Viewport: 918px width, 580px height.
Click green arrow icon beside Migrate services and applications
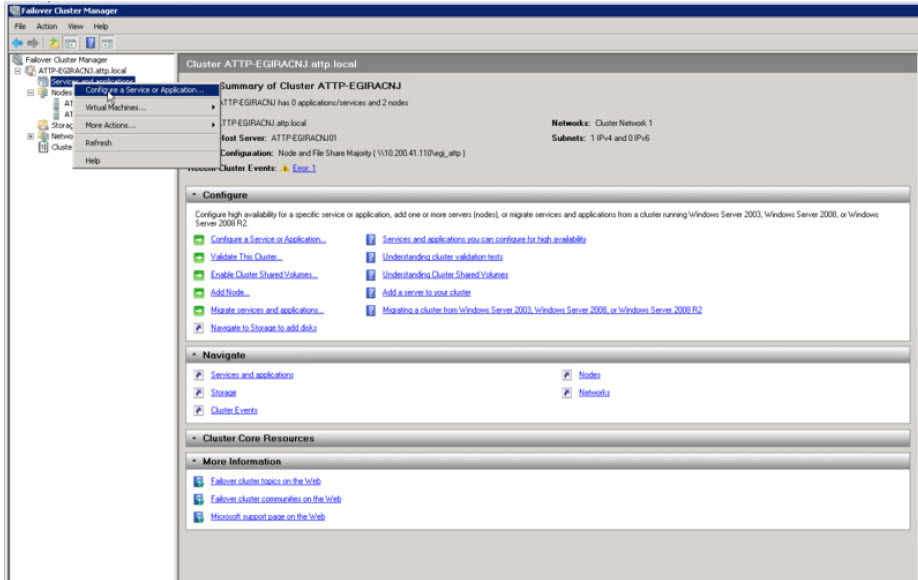pyautogui.click(x=199, y=310)
